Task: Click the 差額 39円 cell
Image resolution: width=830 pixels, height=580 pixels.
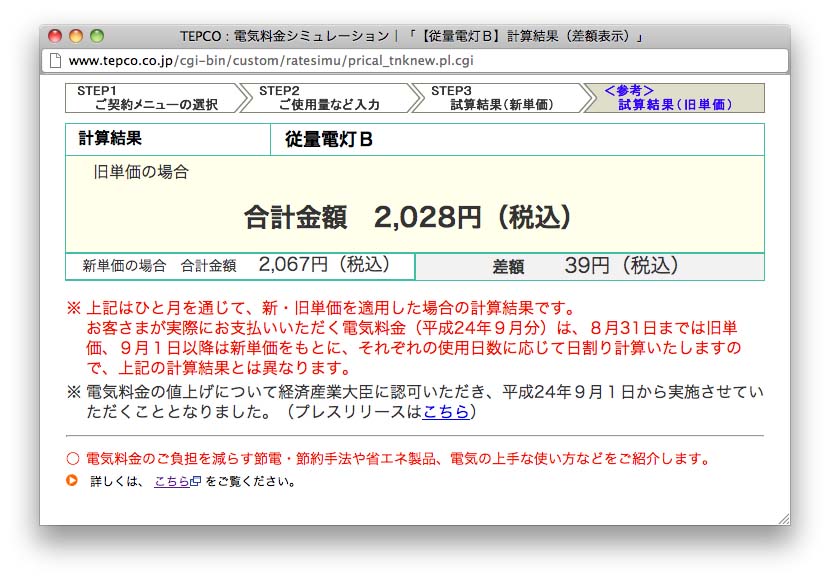Action: [x=589, y=266]
